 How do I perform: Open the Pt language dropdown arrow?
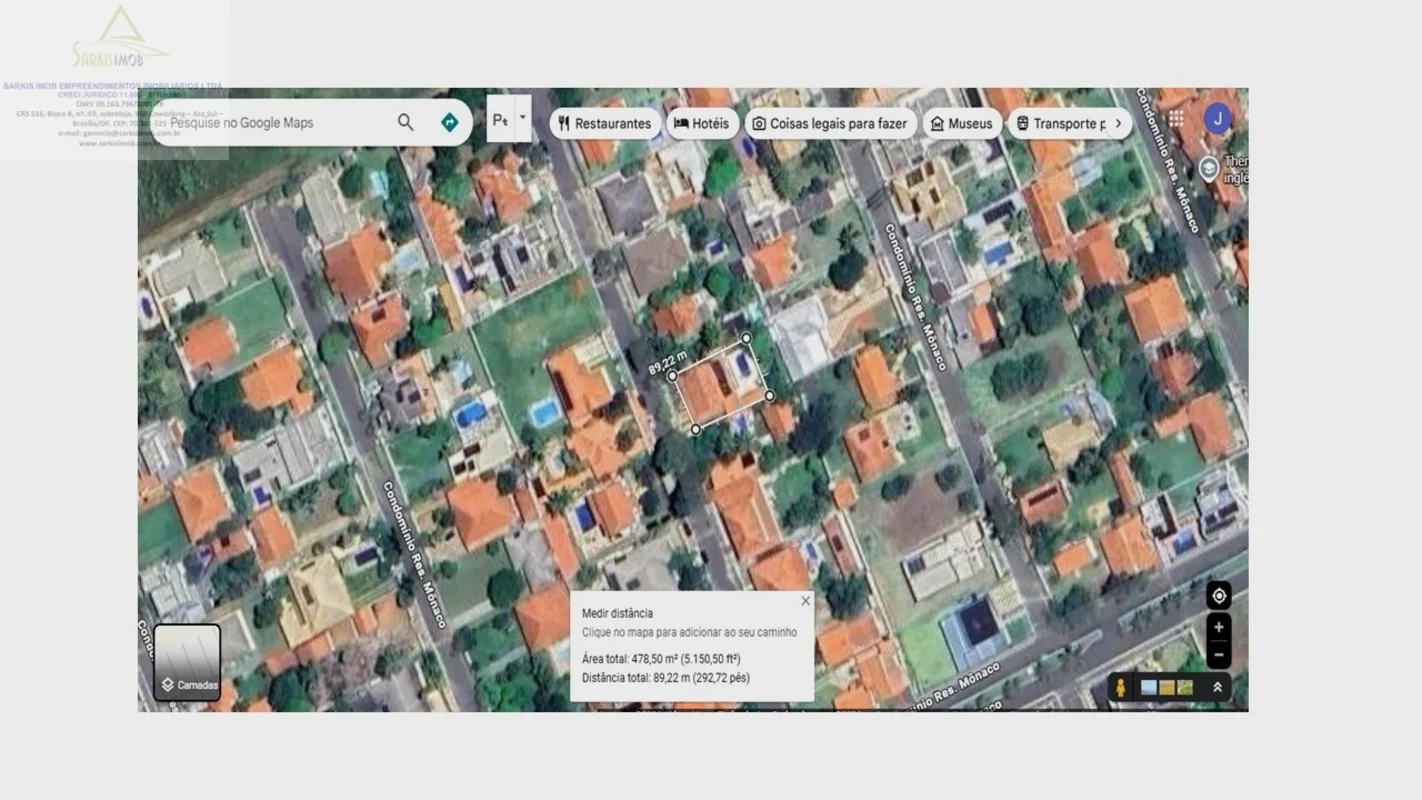pyautogui.click(x=522, y=118)
